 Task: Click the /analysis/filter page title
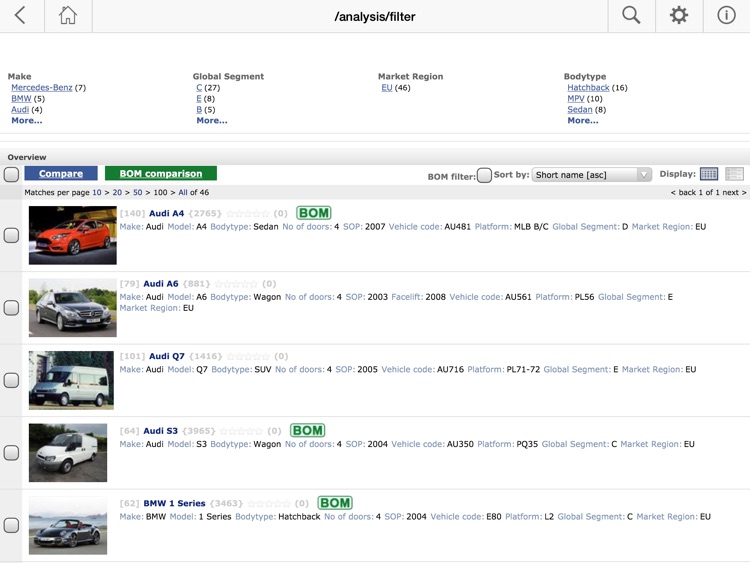pyautogui.click(x=375, y=17)
